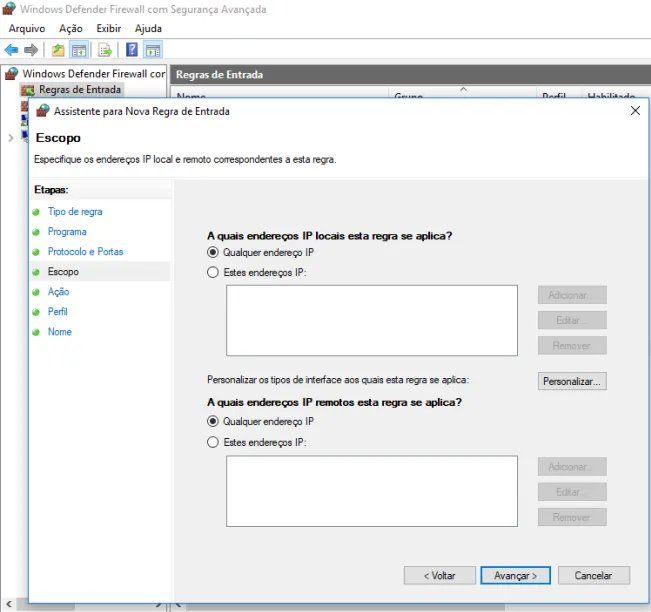Click the < Voltar button
The image size is (651, 612).
pyautogui.click(x=439, y=575)
